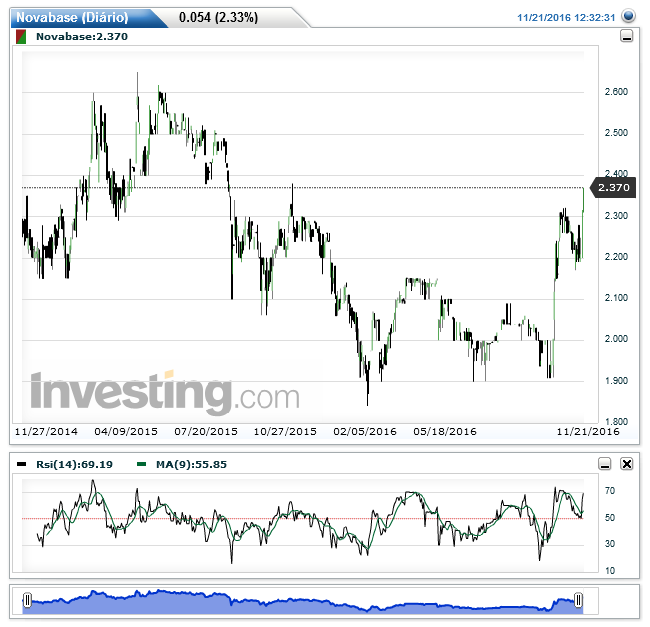This screenshot has width=650, height=627.
Task: Click the Rsi(14):69.19 legend label
Action: click(74, 464)
